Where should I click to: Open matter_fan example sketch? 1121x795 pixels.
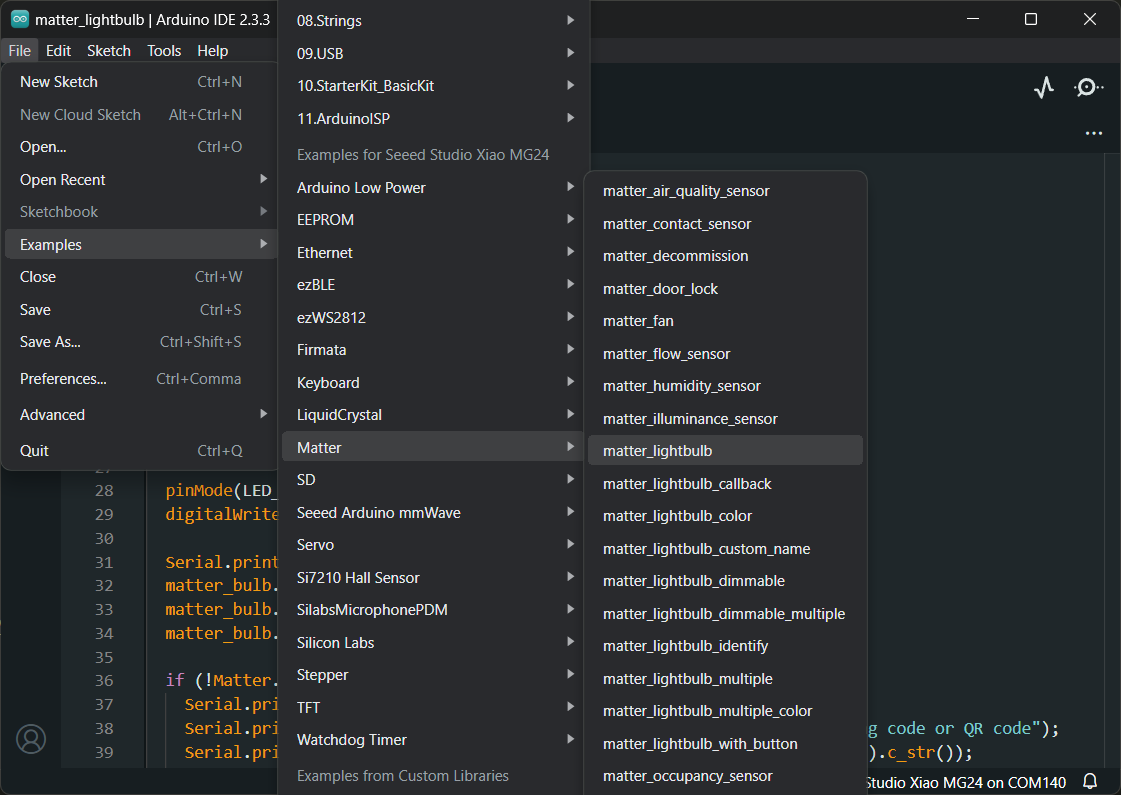point(725,321)
